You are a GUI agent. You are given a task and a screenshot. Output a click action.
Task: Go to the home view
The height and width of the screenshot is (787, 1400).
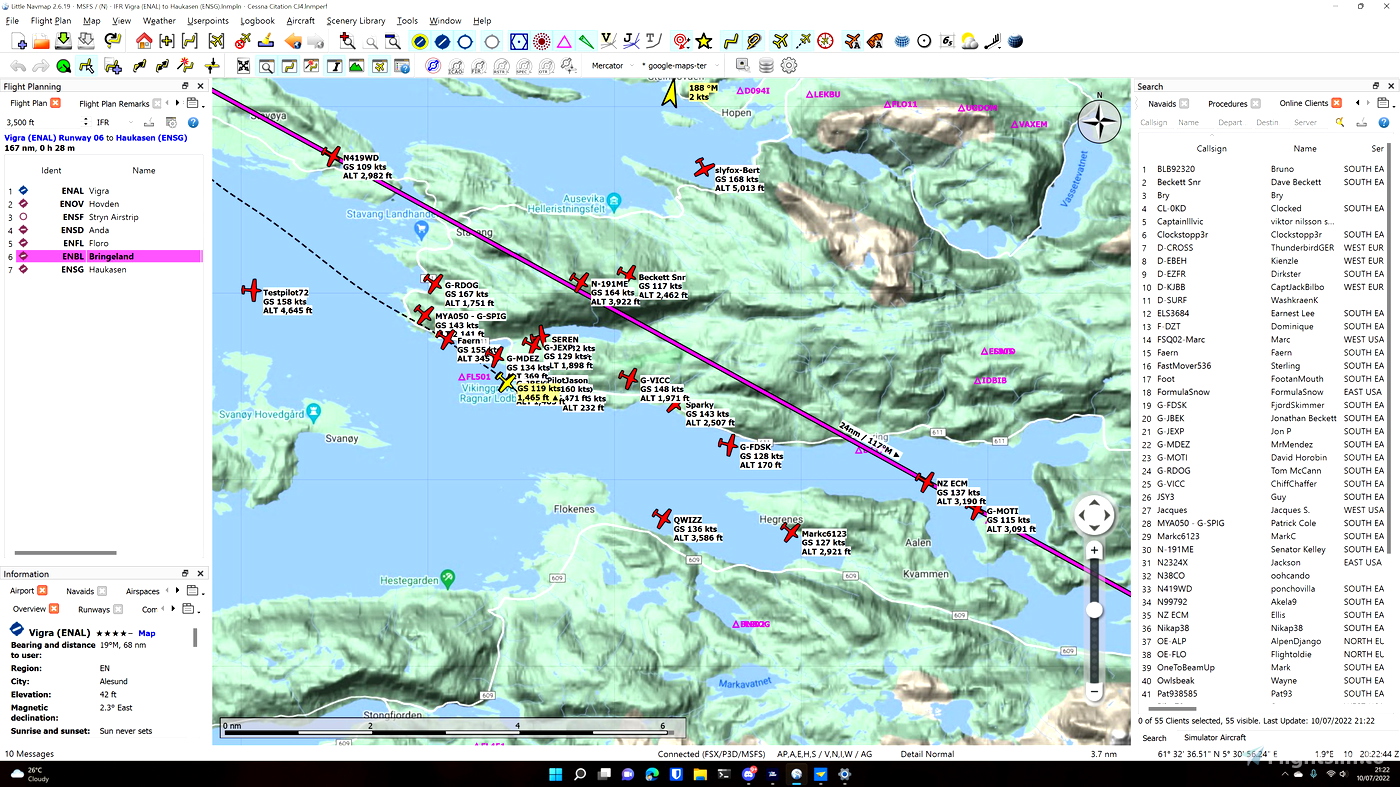click(144, 41)
